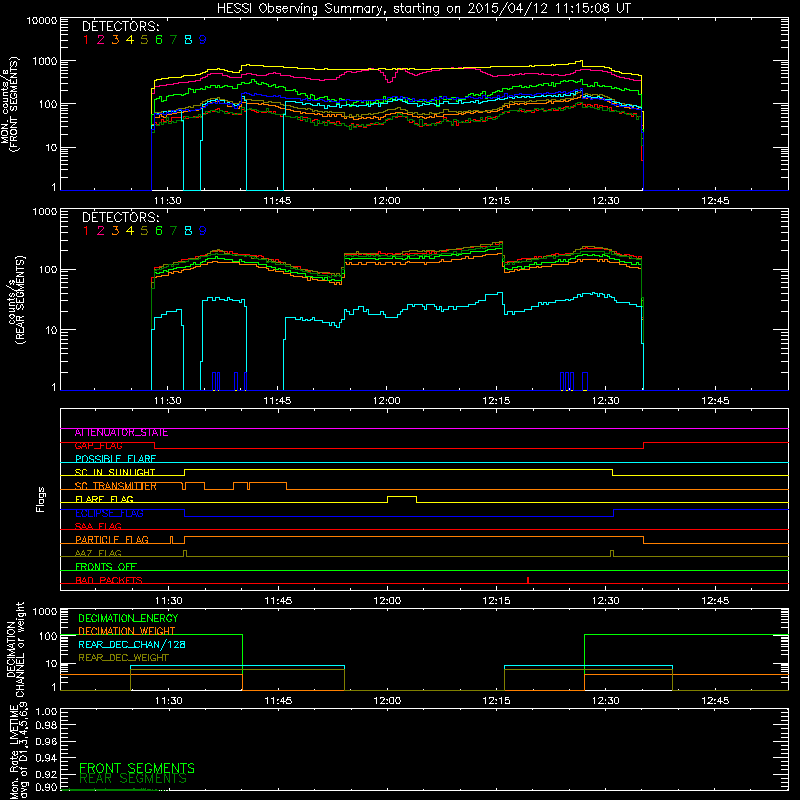This screenshot has height=800, width=800.
Task: Click the DECIMATION_ENERGY legend label
Action: (128, 618)
